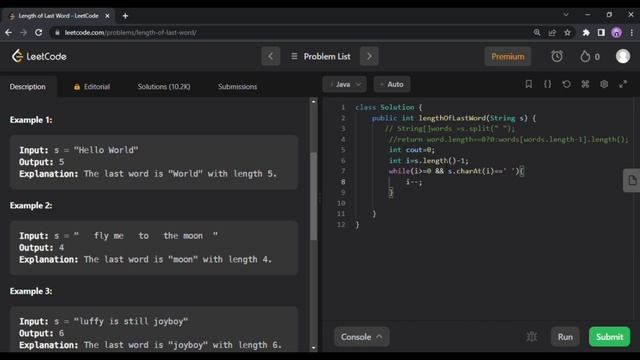Click the share page icon
Image resolution: width=640 pixels, height=360 pixels.
tap(552, 33)
